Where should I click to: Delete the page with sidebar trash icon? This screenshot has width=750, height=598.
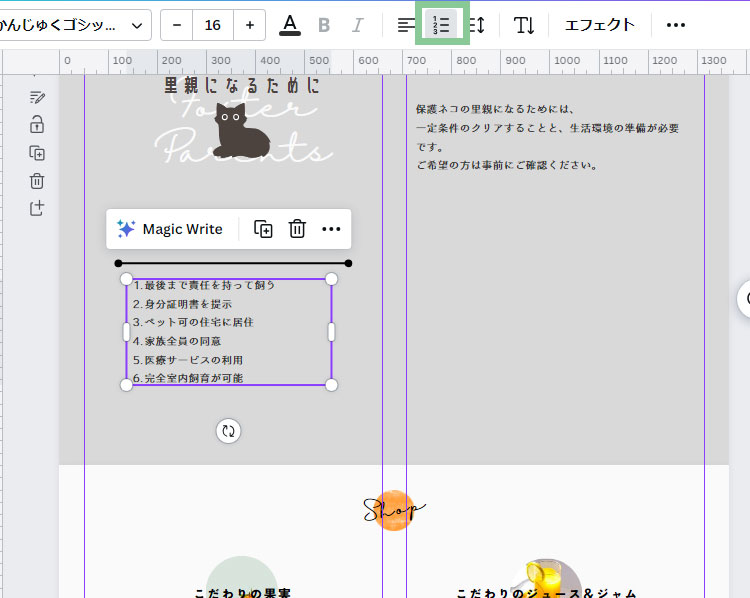37,181
